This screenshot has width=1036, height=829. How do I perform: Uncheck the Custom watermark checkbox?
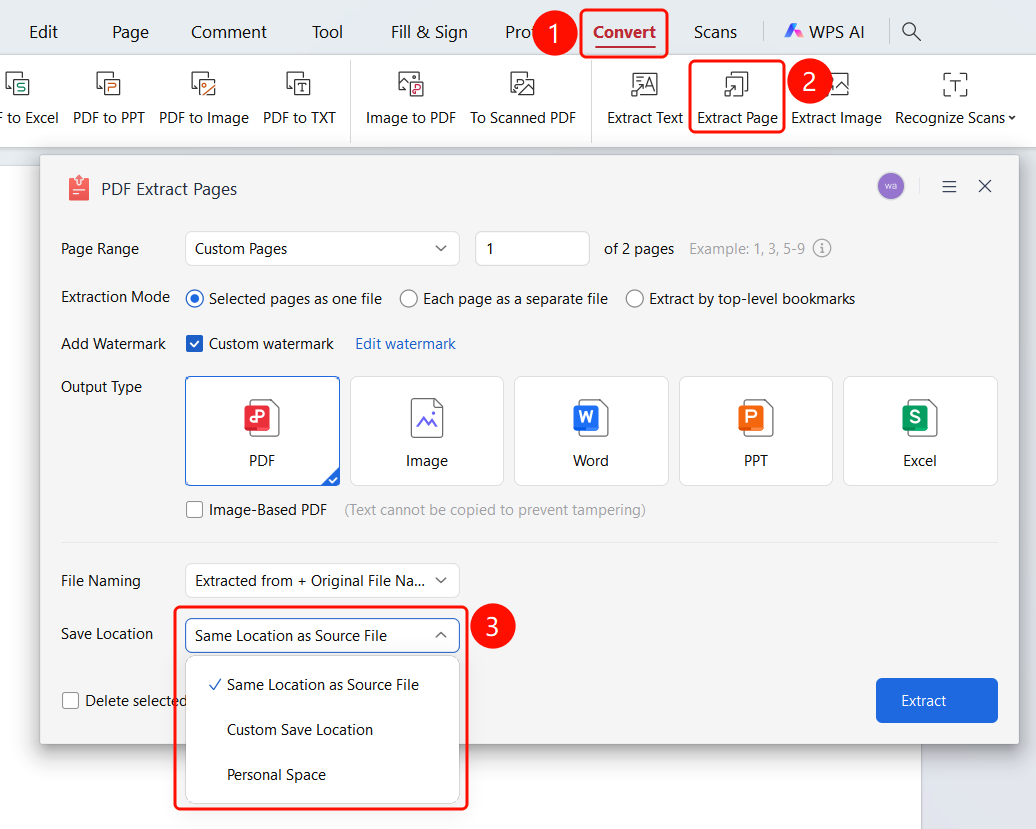click(194, 343)
